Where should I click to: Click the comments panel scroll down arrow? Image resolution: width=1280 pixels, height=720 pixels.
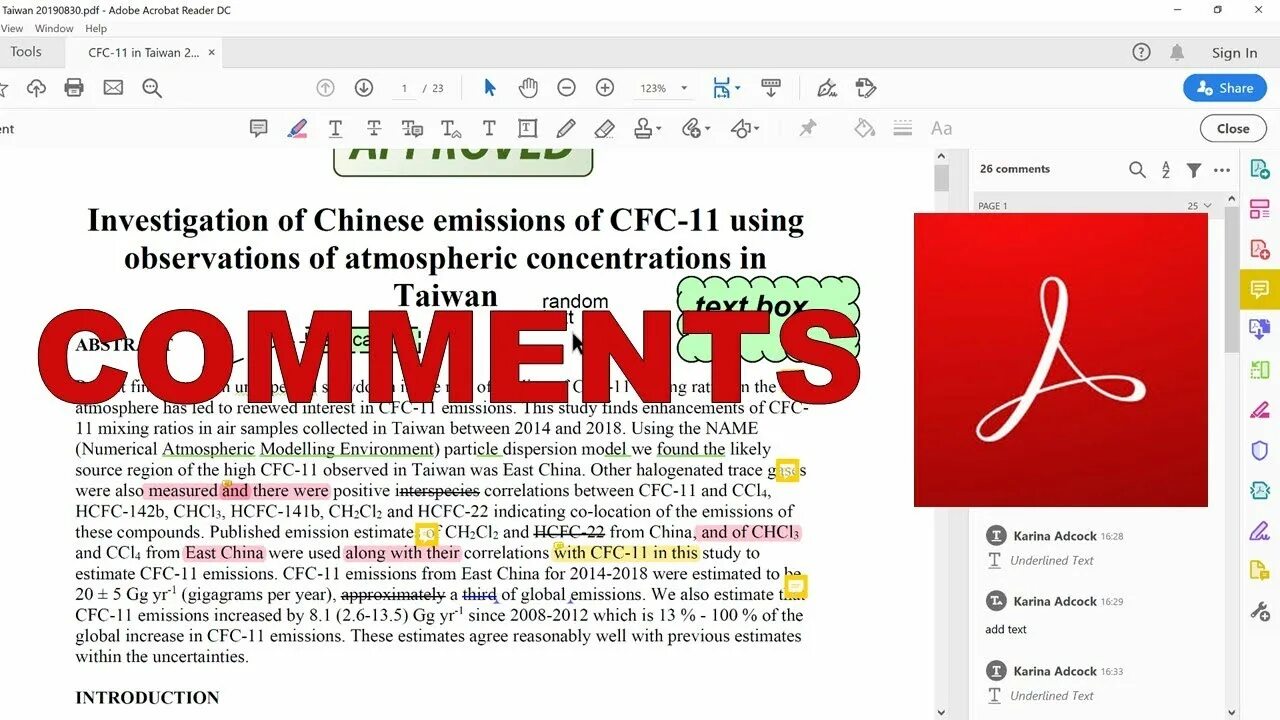coord(1231,712)
